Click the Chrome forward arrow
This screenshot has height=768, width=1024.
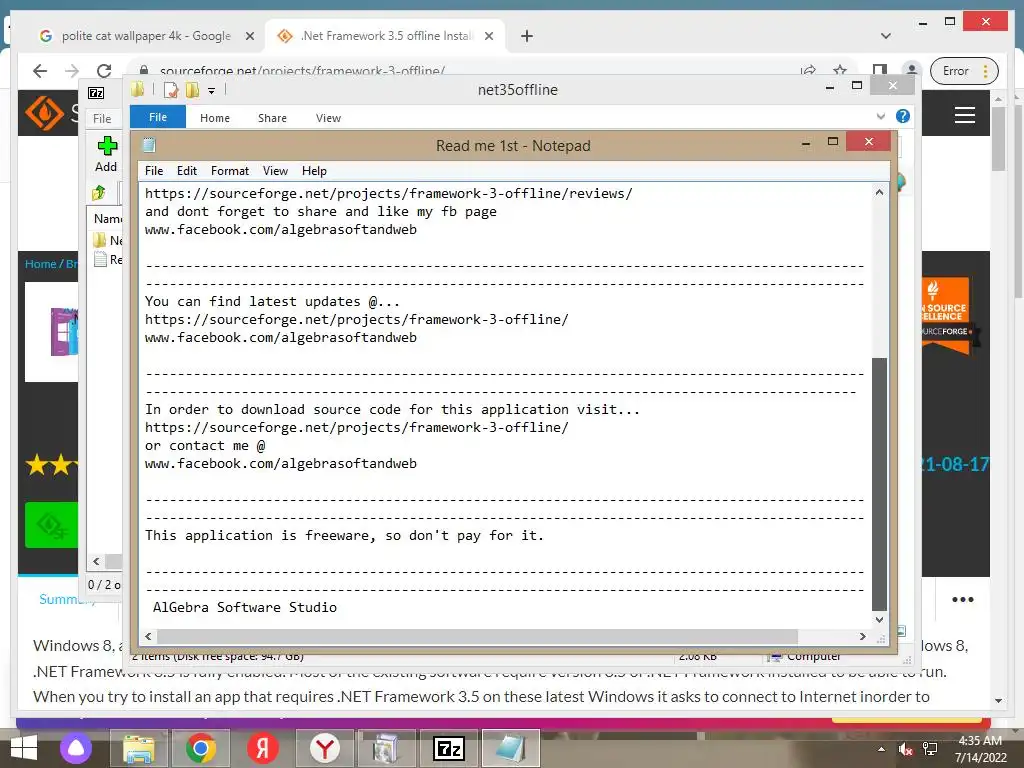coord(72,71)
